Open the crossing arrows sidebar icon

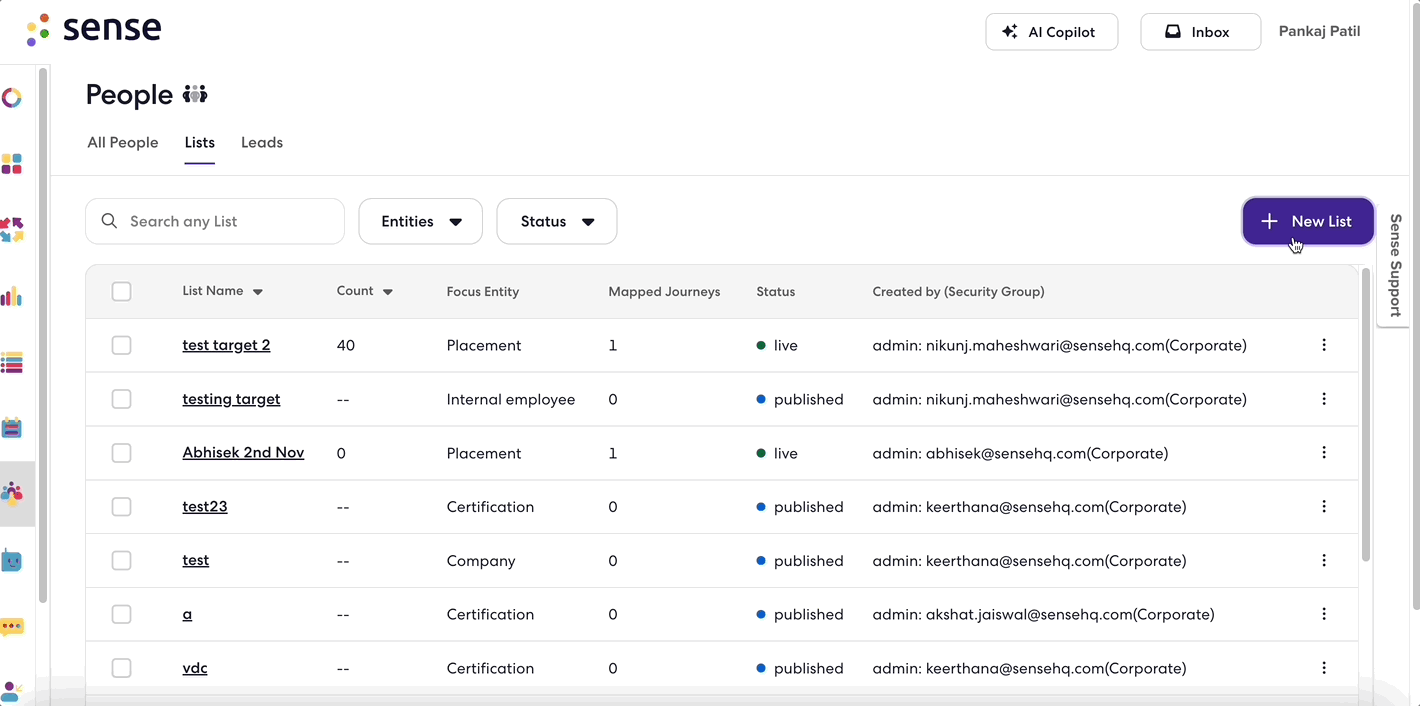click(x=12, y=230)
